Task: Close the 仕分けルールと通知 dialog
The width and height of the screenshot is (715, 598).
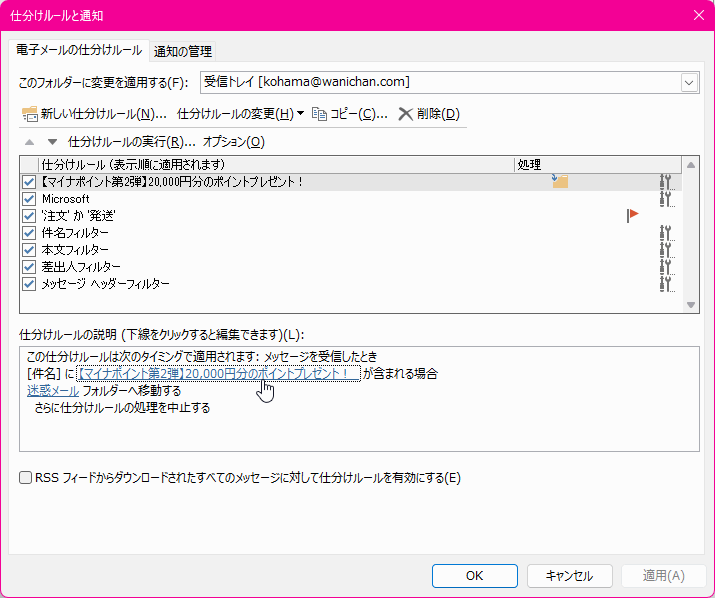Action: coord(699,15)
